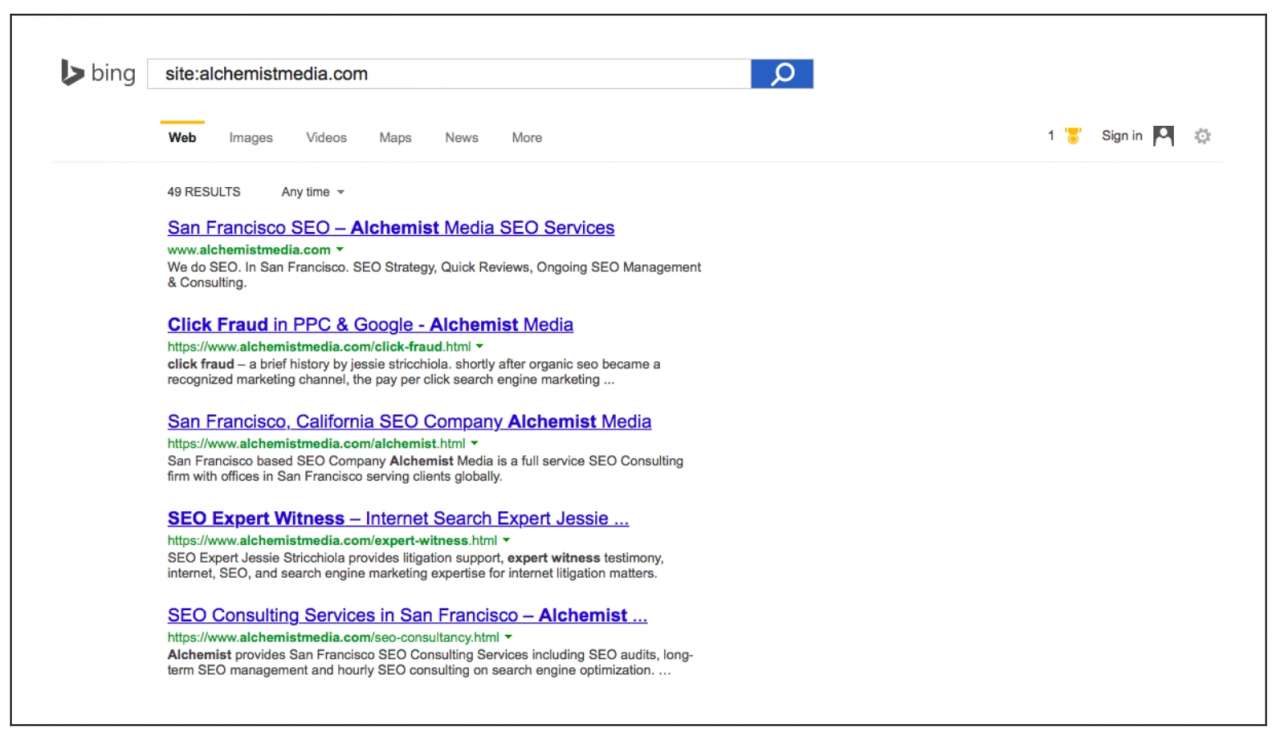Image resolution: width=1280 pixels, height=736 pixels.
Task: Open the Maps tab
Action: pyautogui.click(x=395, y=138)
